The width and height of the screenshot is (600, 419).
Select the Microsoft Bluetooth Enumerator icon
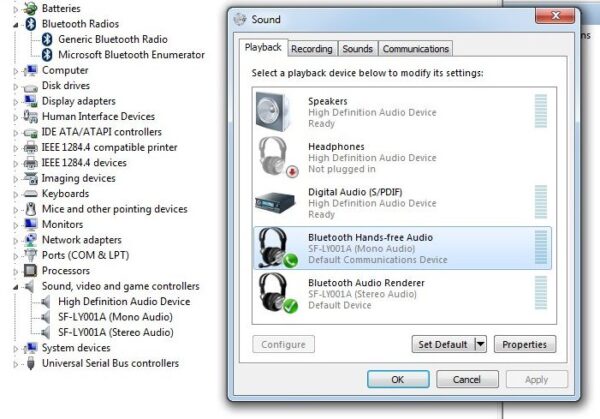(47, 55)
